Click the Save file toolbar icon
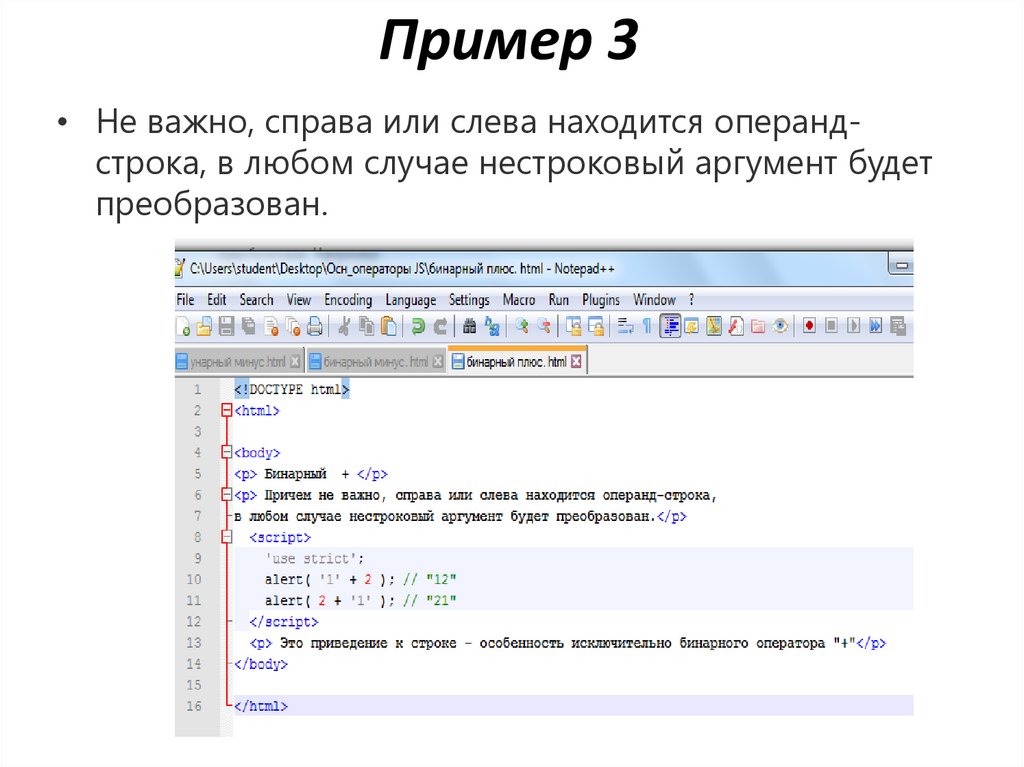1024x767 pixels. 226,326
